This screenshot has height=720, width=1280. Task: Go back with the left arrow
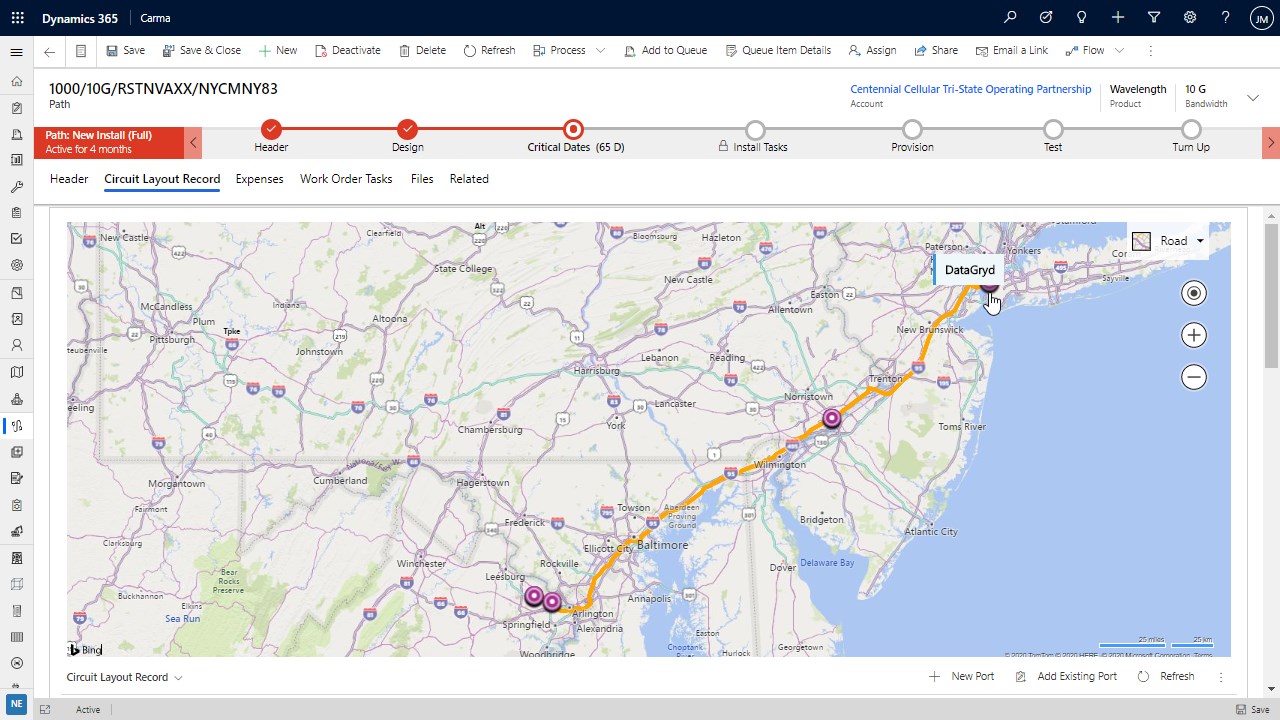click(x=49, y=51)
